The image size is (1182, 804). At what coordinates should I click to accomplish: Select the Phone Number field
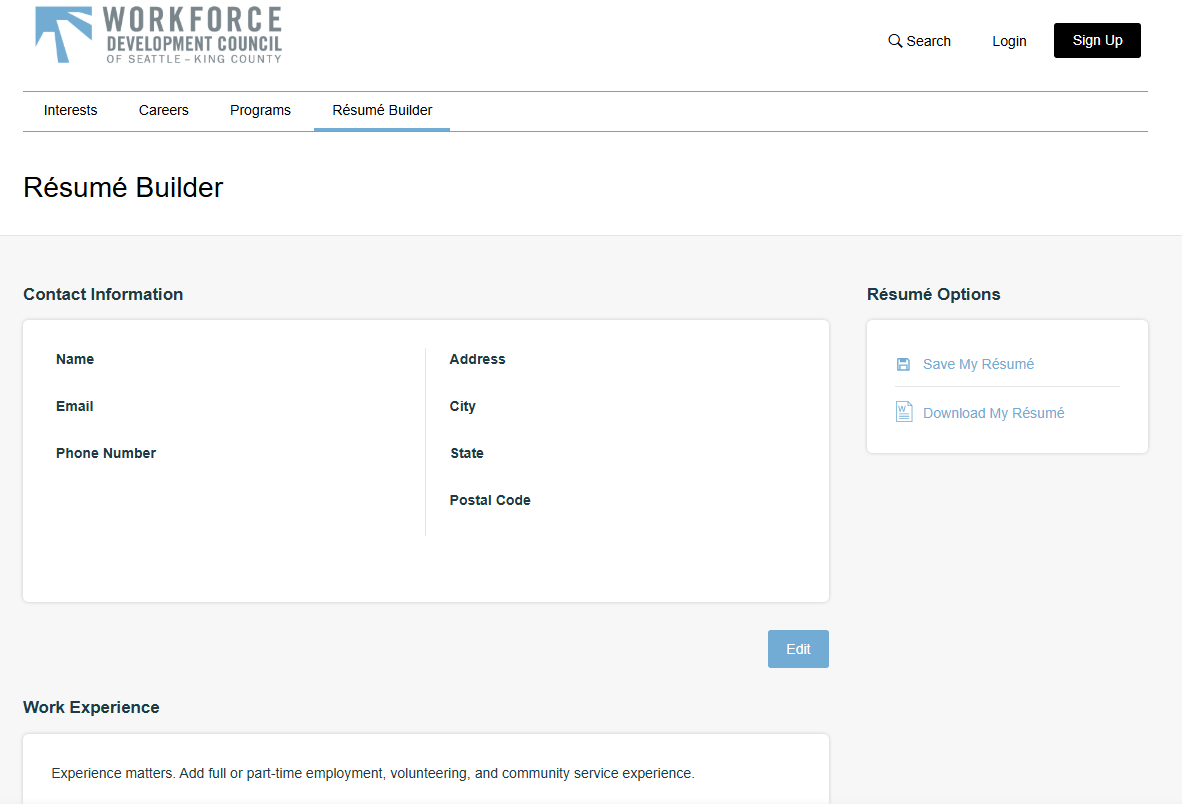[x=106, y=453]
